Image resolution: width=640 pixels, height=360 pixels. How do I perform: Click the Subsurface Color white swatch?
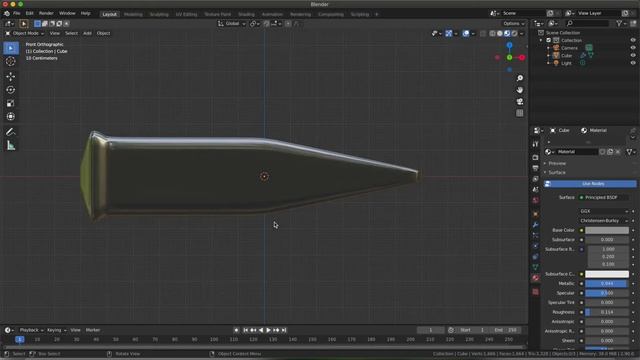pos(607,274)
